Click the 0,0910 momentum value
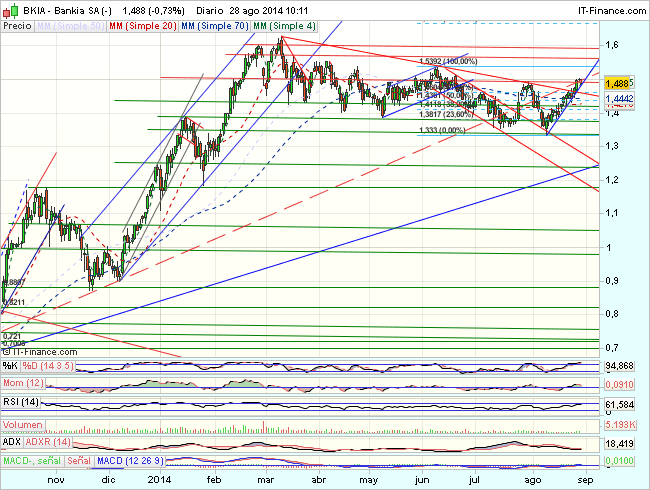Image resolution: width=650 pixels, height=490 pixels. tap(619, 385)
